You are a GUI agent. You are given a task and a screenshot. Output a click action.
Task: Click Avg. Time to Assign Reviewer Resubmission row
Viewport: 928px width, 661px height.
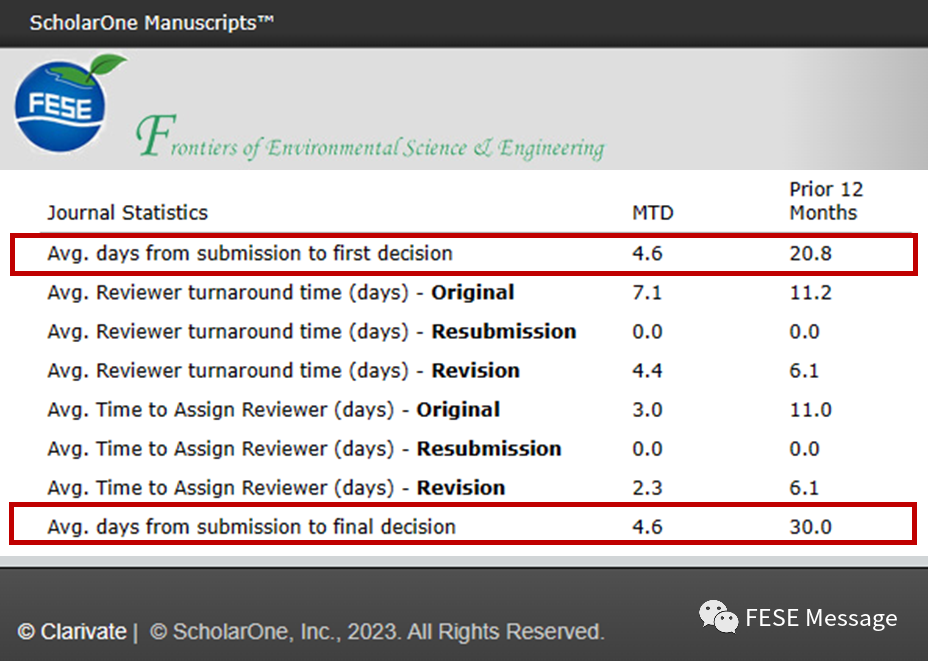(303, 448)
